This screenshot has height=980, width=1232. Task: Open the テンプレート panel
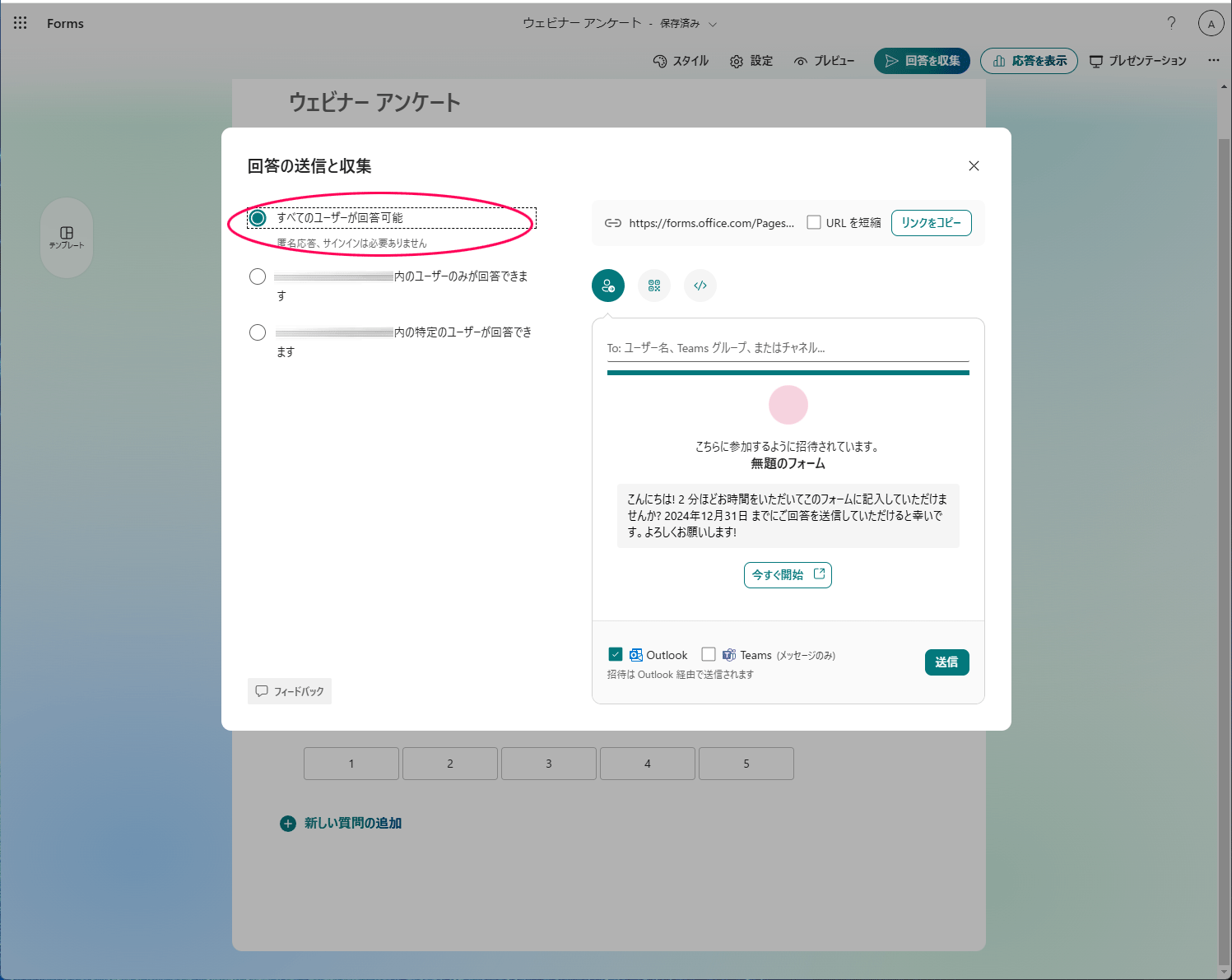[67, 238]
